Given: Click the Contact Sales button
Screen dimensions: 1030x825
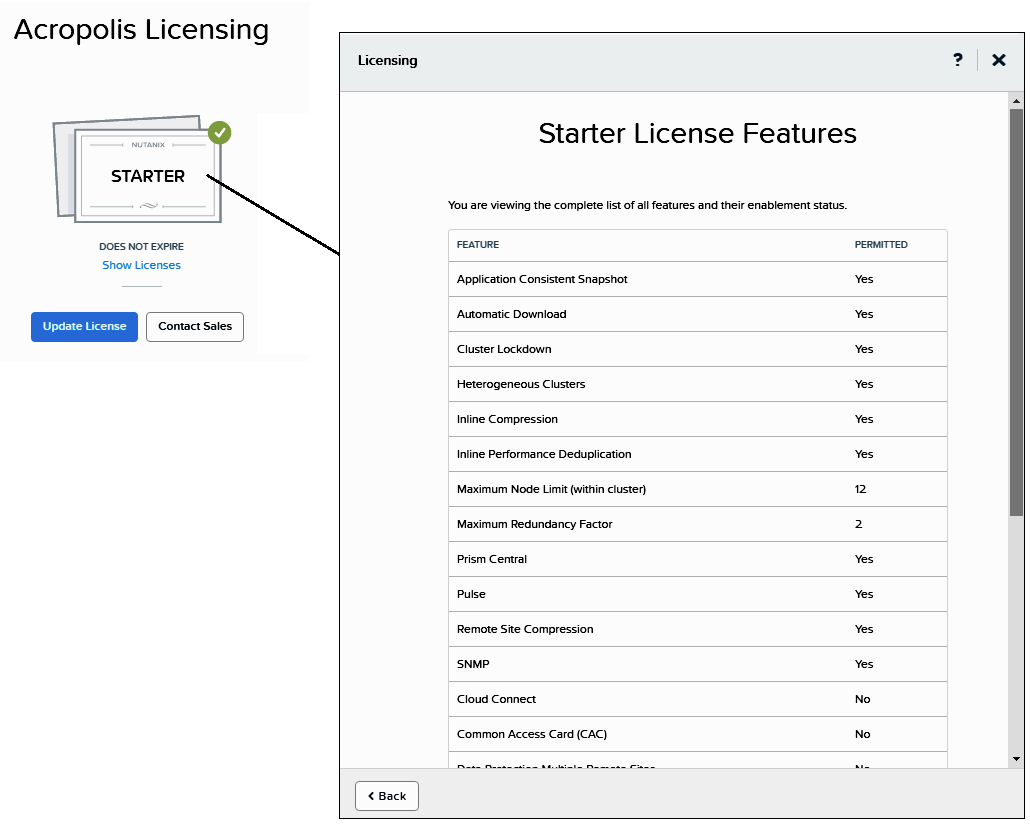Looking at the screenshot, I should [x=195, y=326].
